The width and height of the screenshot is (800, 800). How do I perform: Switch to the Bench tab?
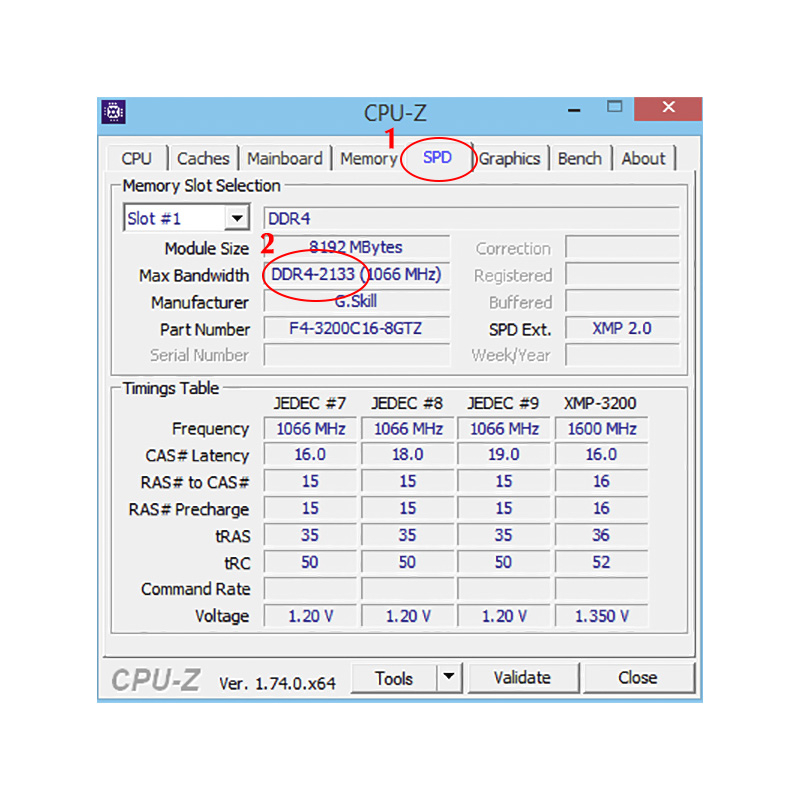pyautogui.click(x=579, y=158)
